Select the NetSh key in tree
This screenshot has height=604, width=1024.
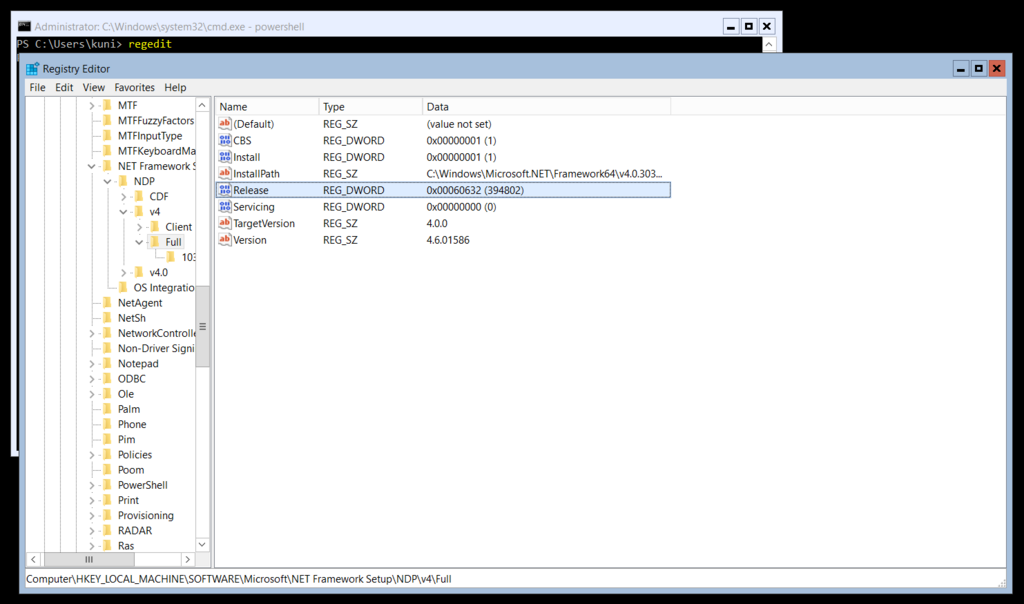[x=131, y=318]
